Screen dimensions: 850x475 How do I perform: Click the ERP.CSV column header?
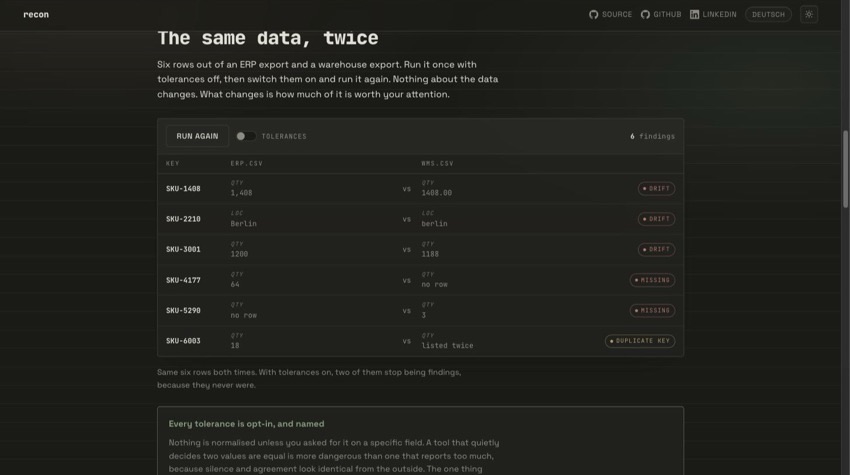(x=247, y=163)
